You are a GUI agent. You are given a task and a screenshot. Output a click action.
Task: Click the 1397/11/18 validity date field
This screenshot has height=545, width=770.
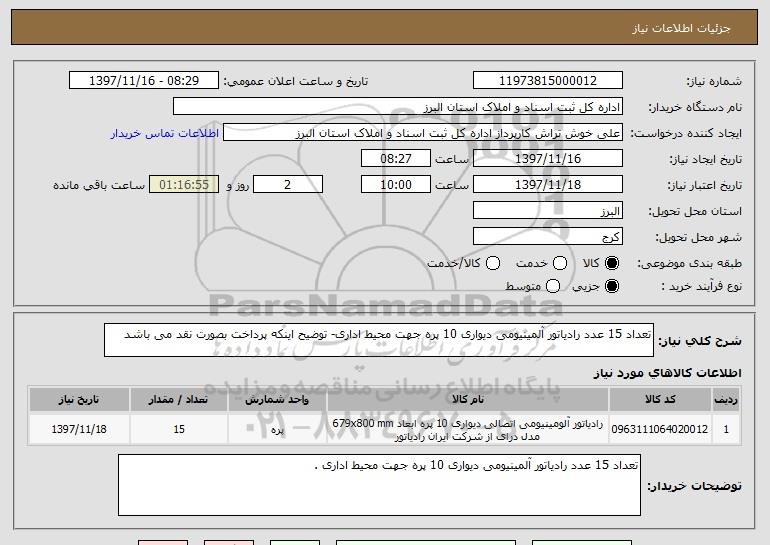point(547,185)
